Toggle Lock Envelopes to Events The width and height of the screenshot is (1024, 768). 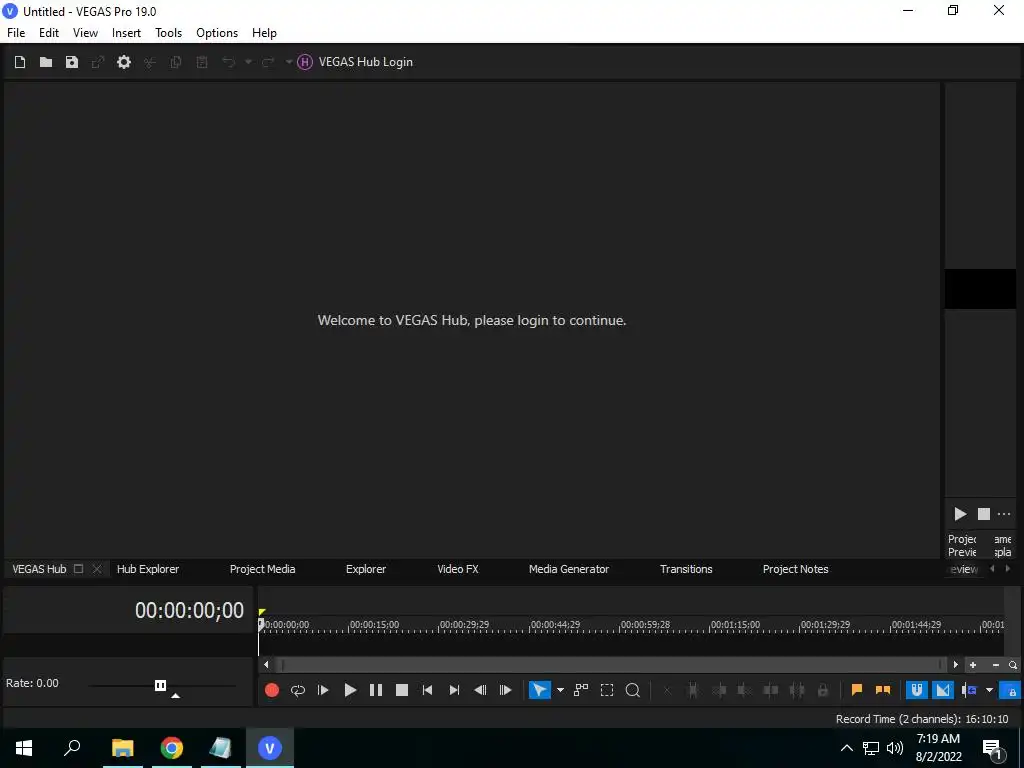point(1010,690)
